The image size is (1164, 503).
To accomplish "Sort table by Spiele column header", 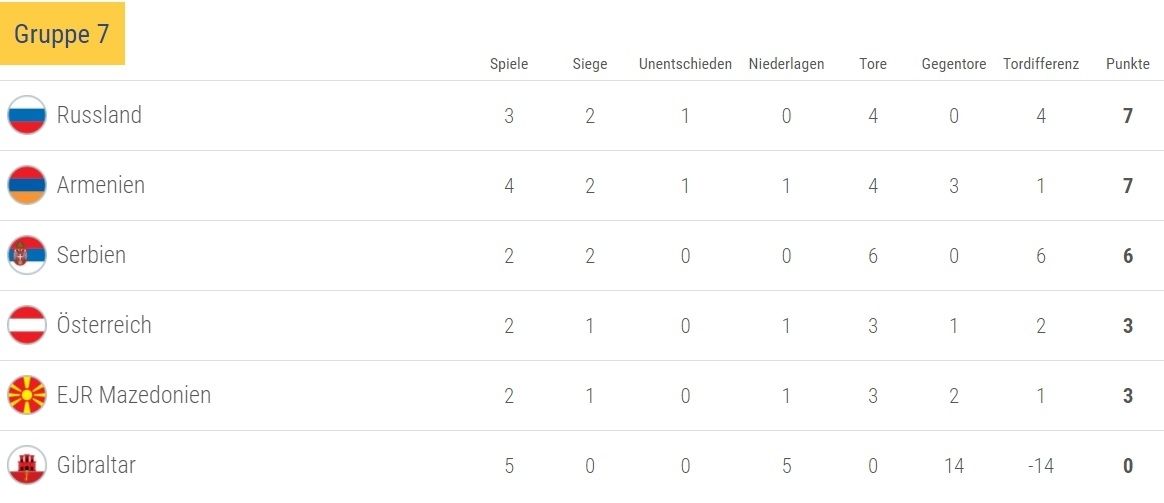I will pyautogui.click(x=509, y=64).
